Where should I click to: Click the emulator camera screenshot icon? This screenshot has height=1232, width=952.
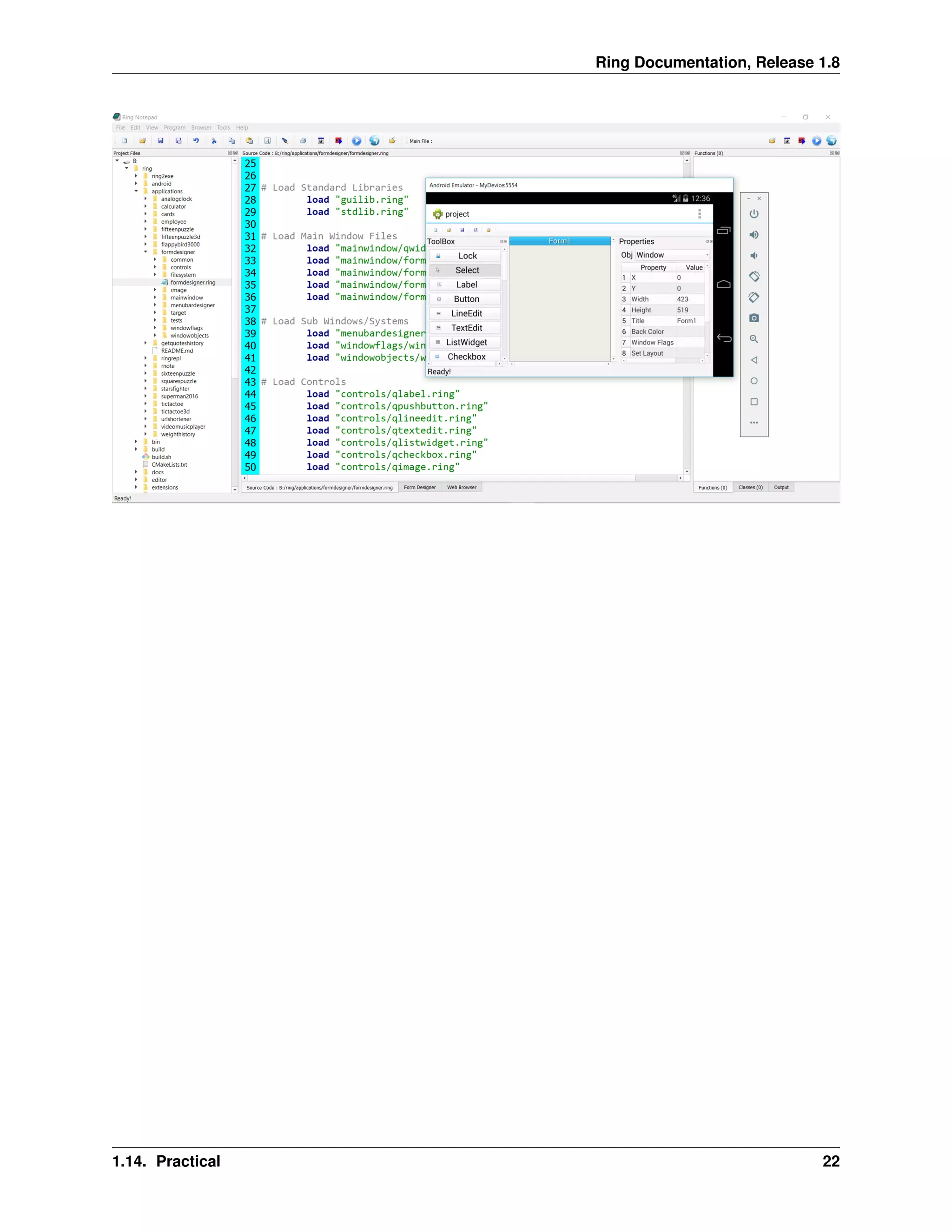754,318
